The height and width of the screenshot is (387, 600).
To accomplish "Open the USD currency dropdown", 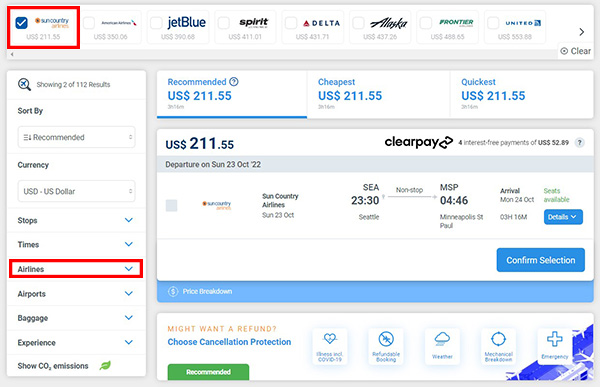I will pyautogui.click(x=77, y=191).
